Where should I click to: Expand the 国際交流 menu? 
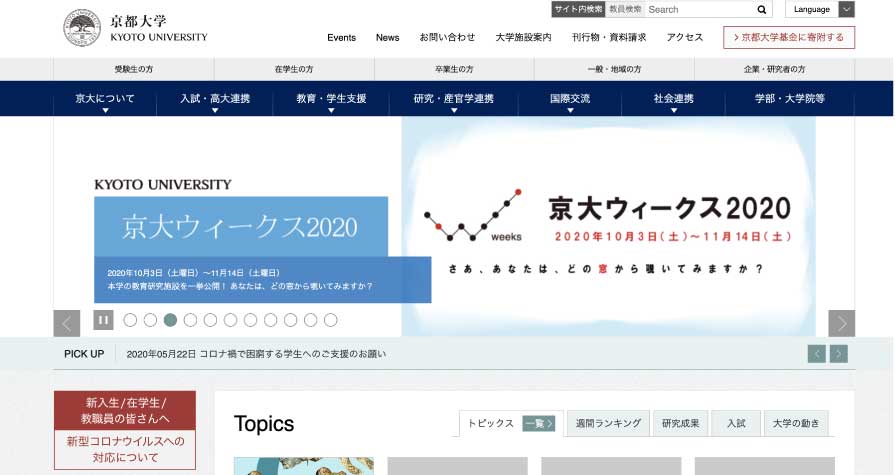[x=570, y=99]
